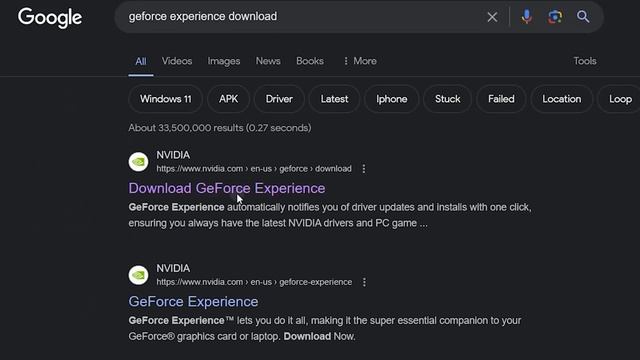Click the NVIDIA site name of the geforce-experience URL result
640x360 pixels.
coord(173,268)
